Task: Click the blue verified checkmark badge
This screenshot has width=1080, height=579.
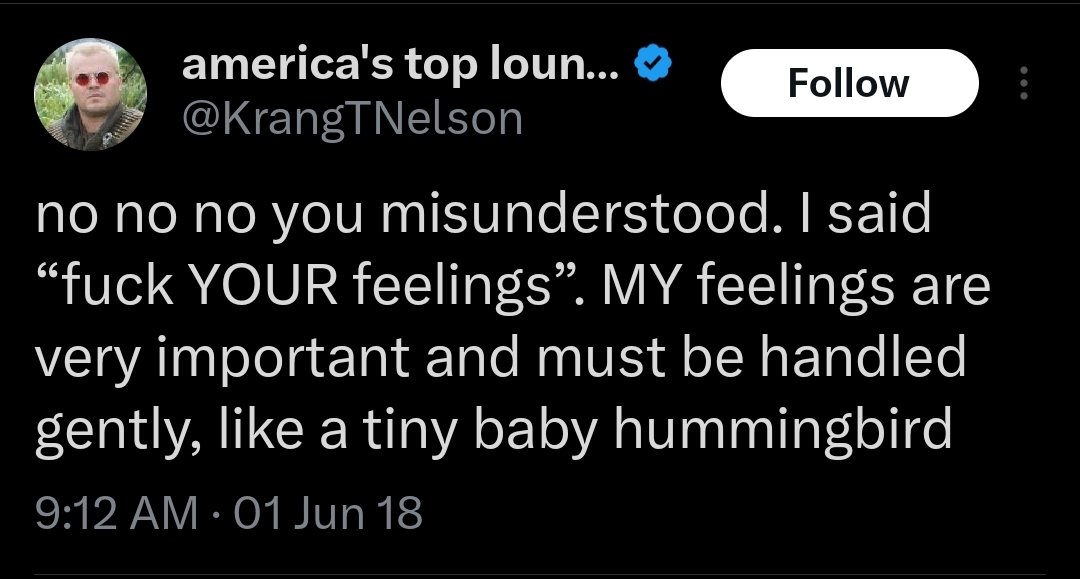Action: pos(654,66)
